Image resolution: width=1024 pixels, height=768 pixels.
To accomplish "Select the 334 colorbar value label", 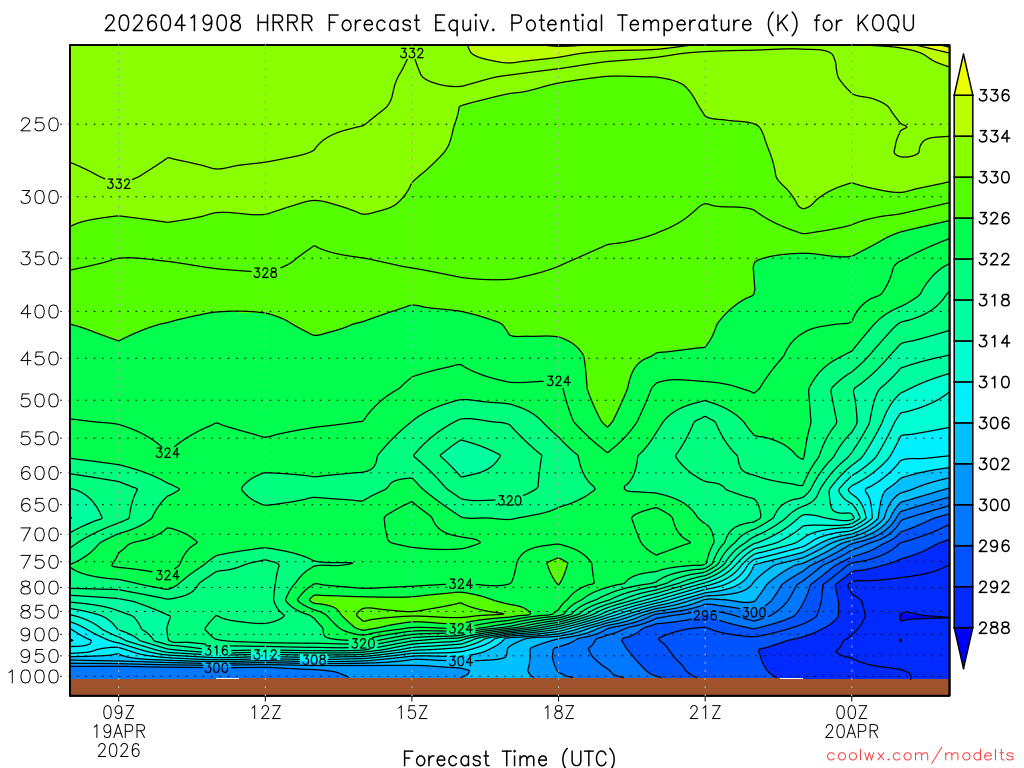I will point(994,136).
